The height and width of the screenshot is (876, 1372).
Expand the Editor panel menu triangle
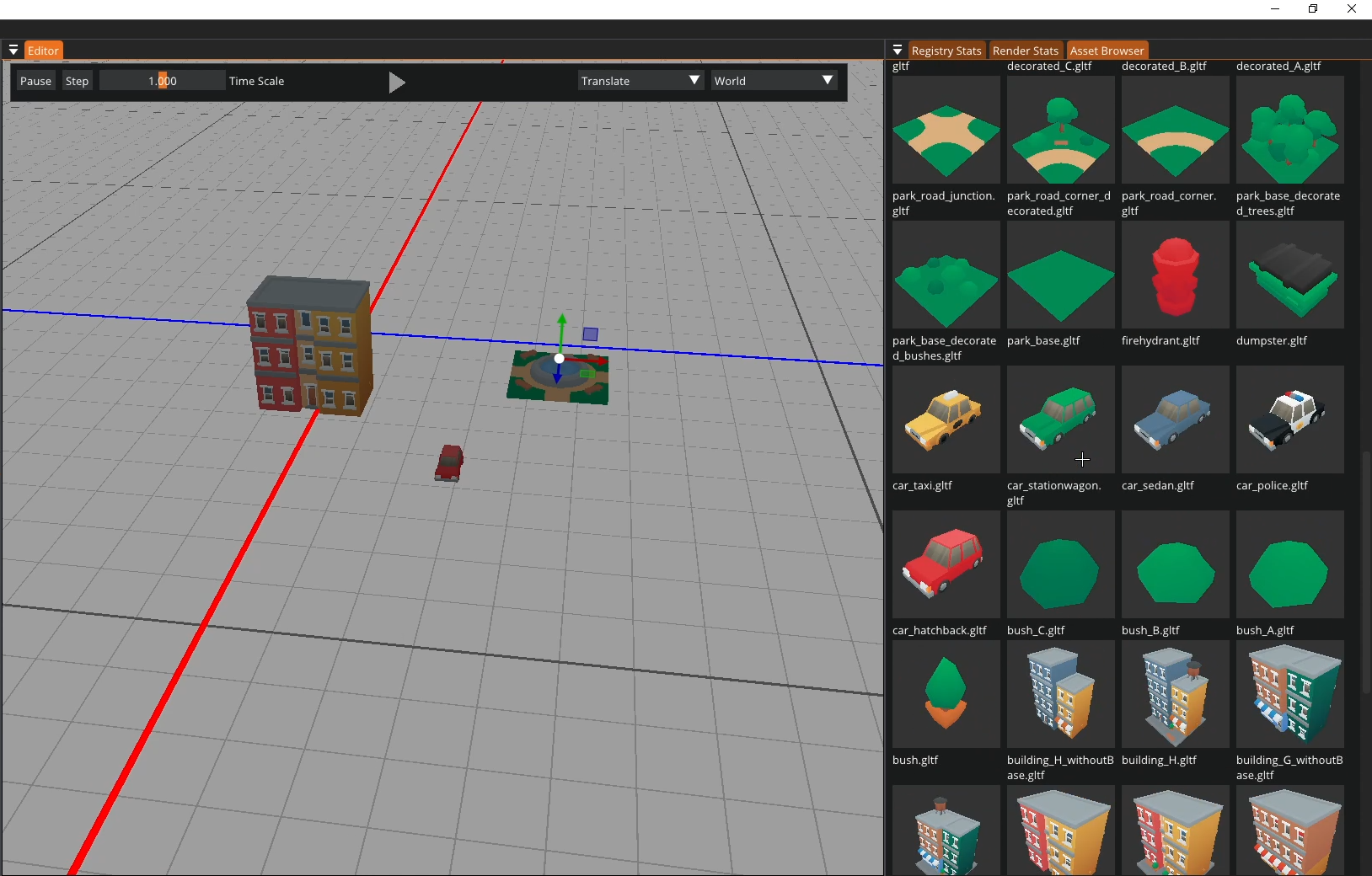tap(13, 51)
